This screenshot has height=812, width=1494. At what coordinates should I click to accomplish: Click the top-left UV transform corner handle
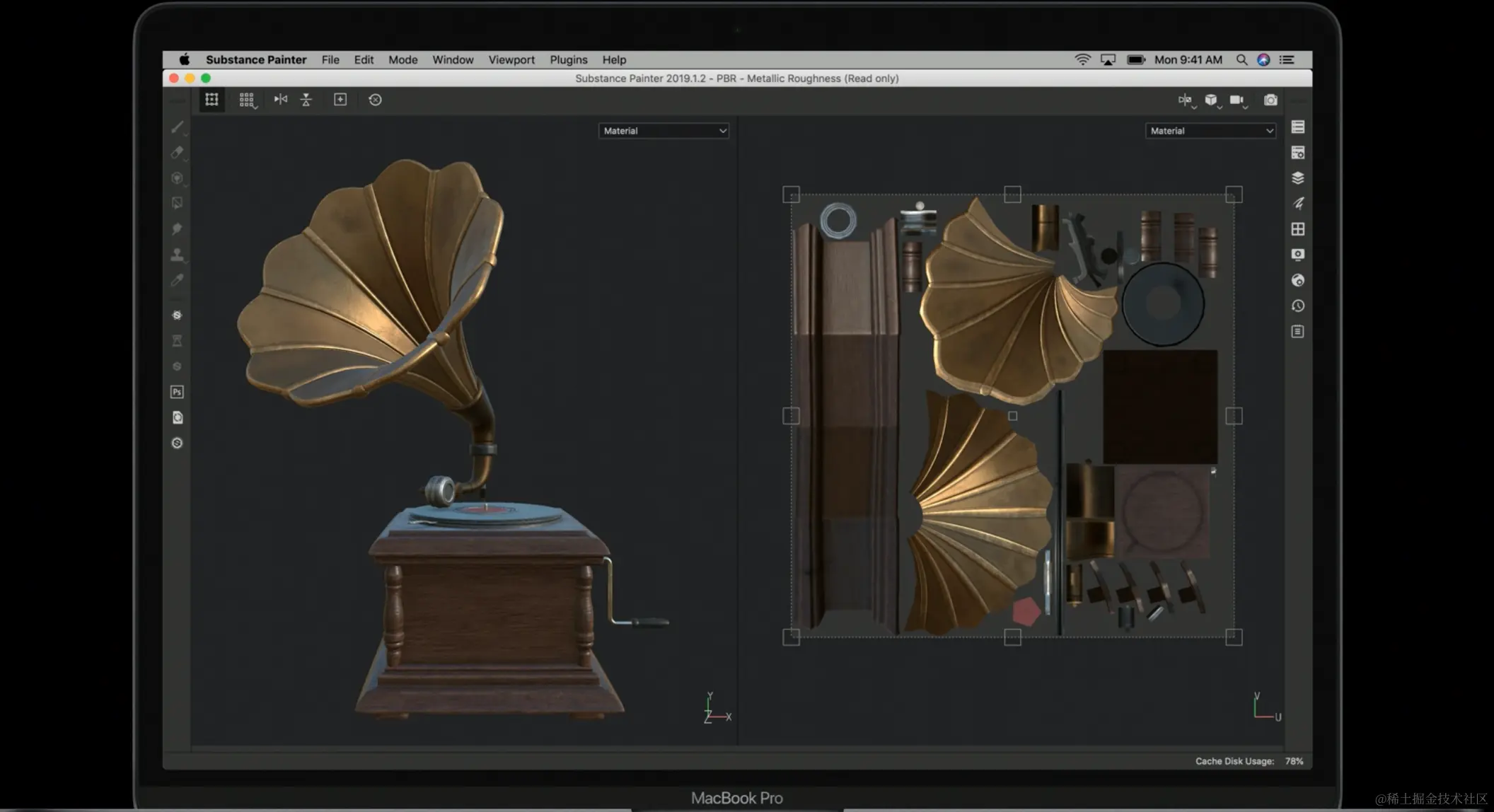tap(791, 195)
